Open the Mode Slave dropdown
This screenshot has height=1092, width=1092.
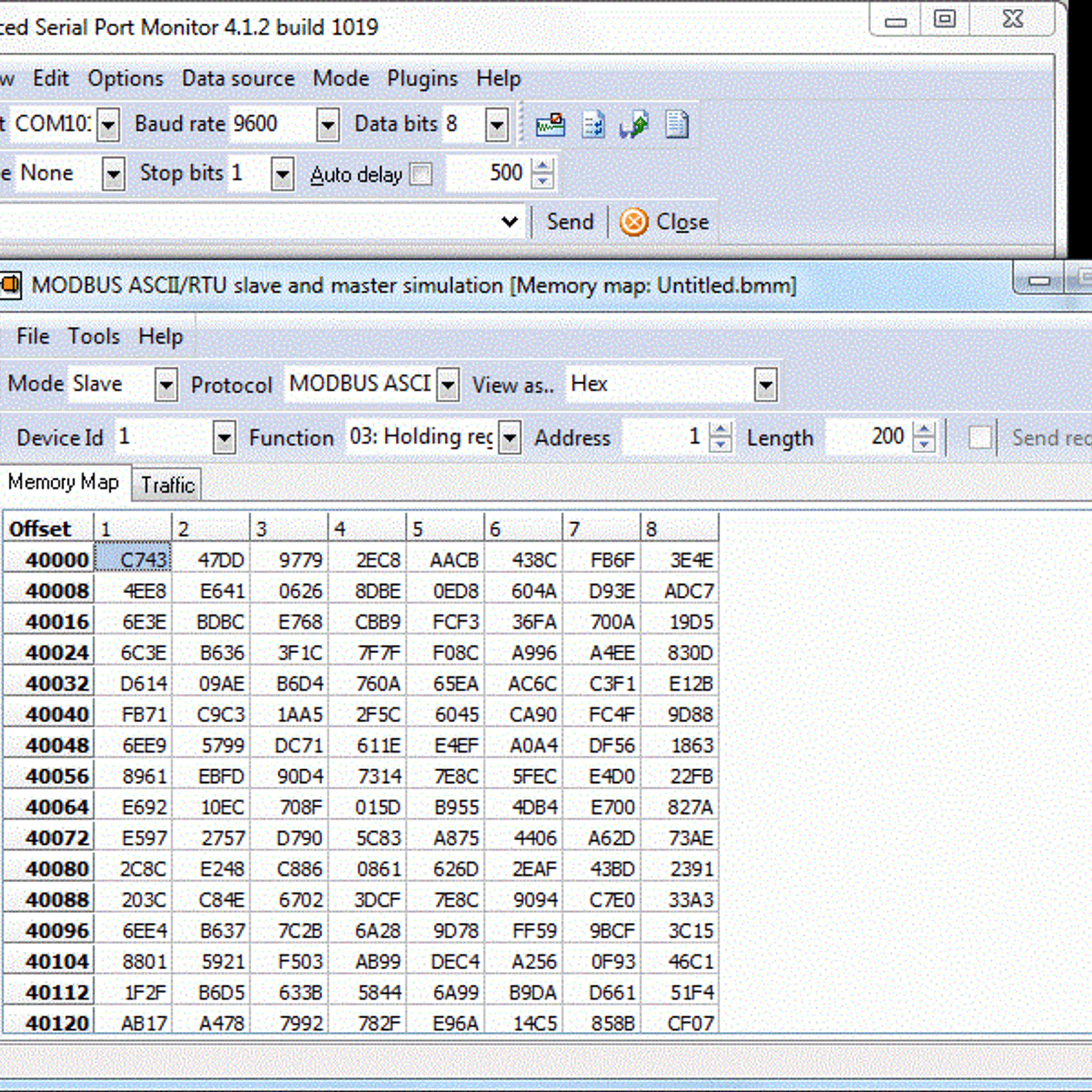[x=167, y=385]
